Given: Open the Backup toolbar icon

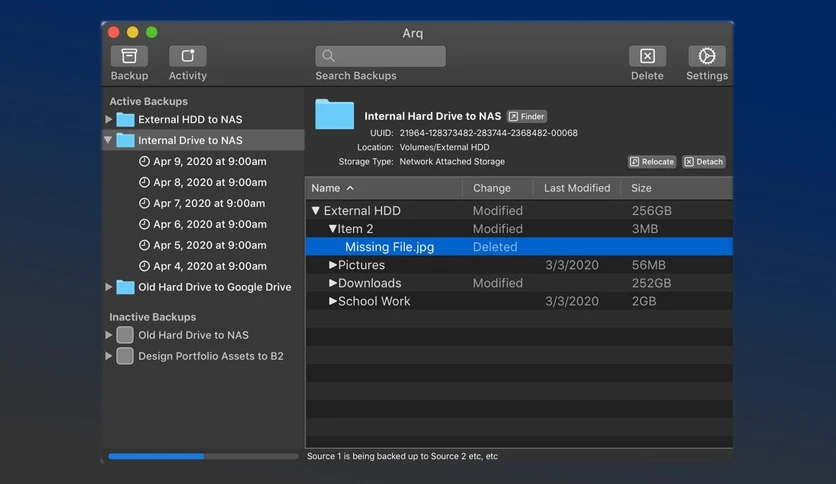Looking at the screenshot, I should (x=129, y=56).
